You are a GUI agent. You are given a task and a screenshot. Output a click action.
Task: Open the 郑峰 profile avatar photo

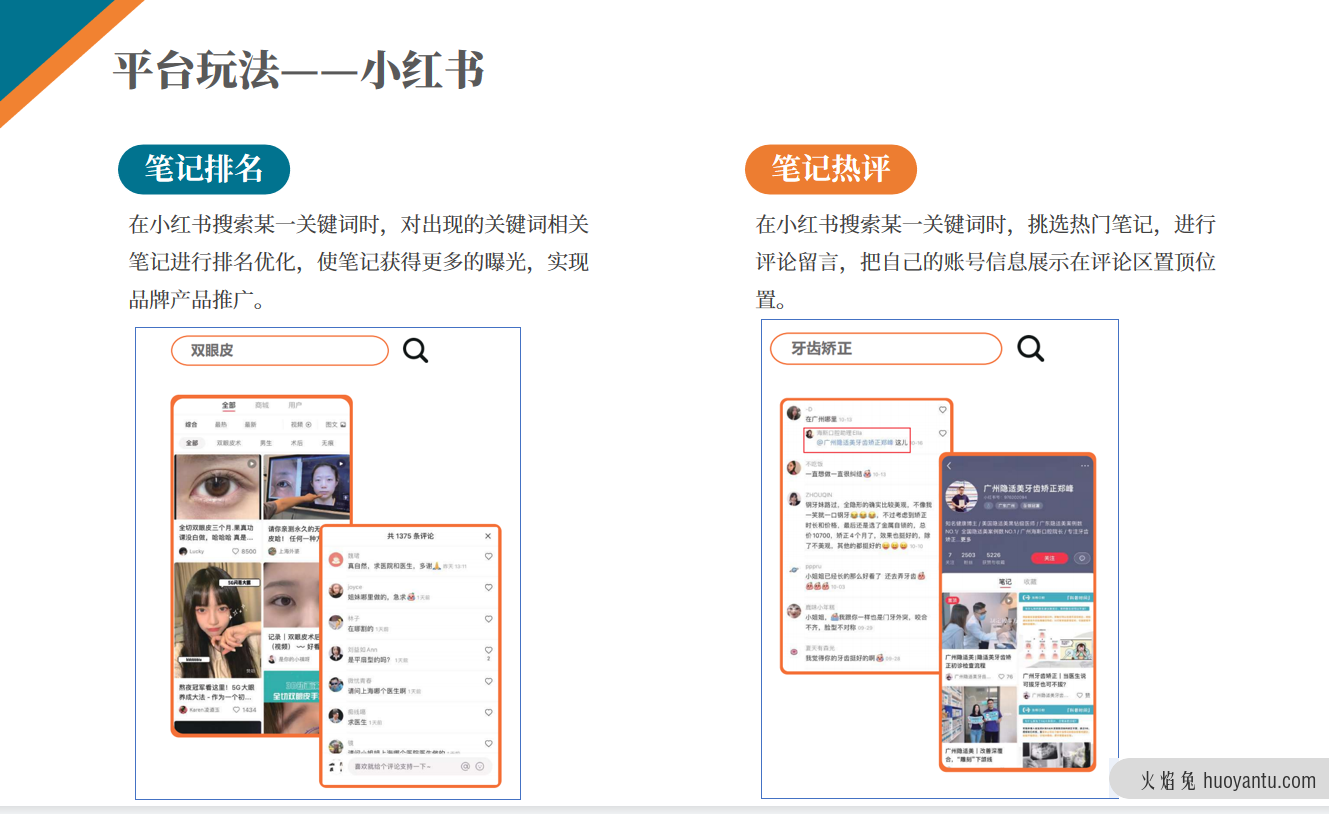(x=962, y=496)
